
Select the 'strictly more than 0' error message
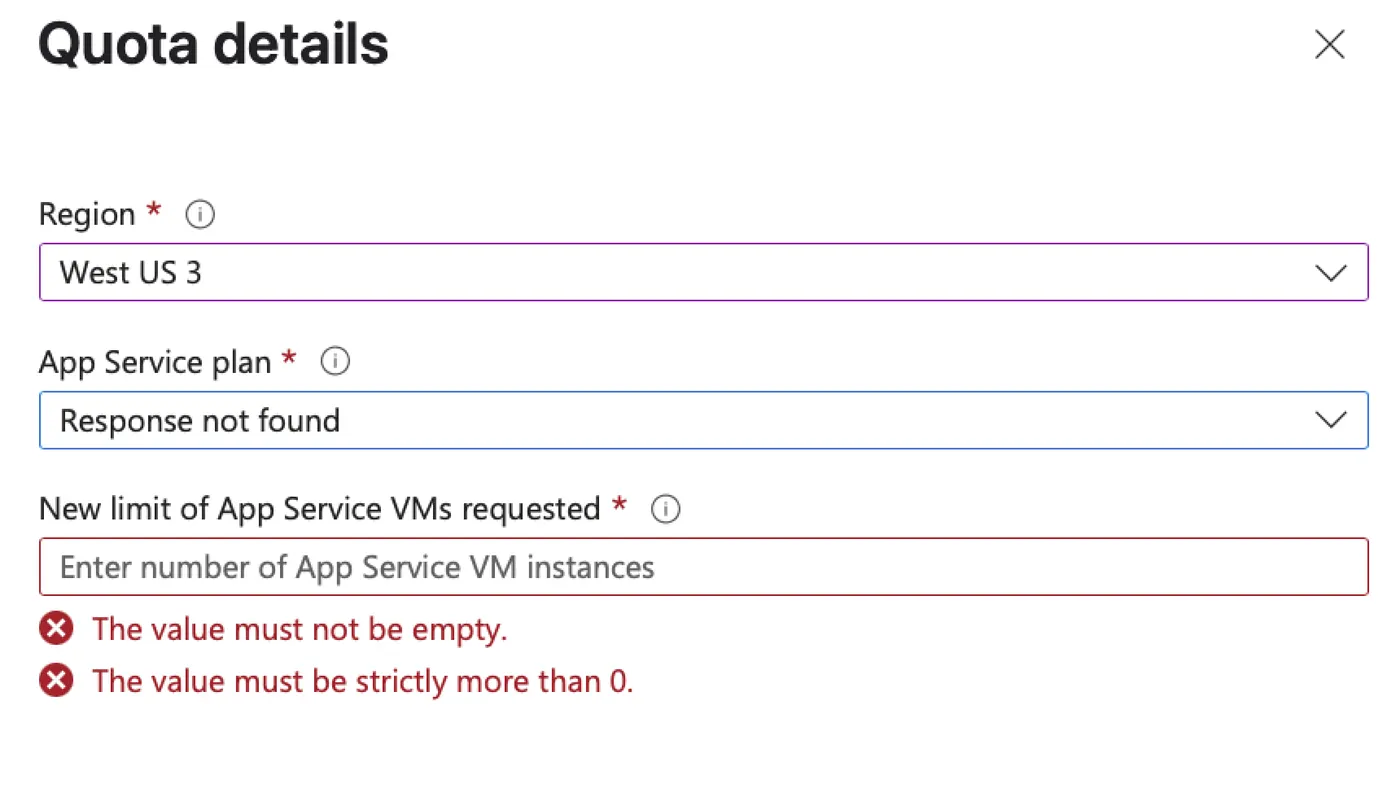pyautogui.click(x=363, y=681)
